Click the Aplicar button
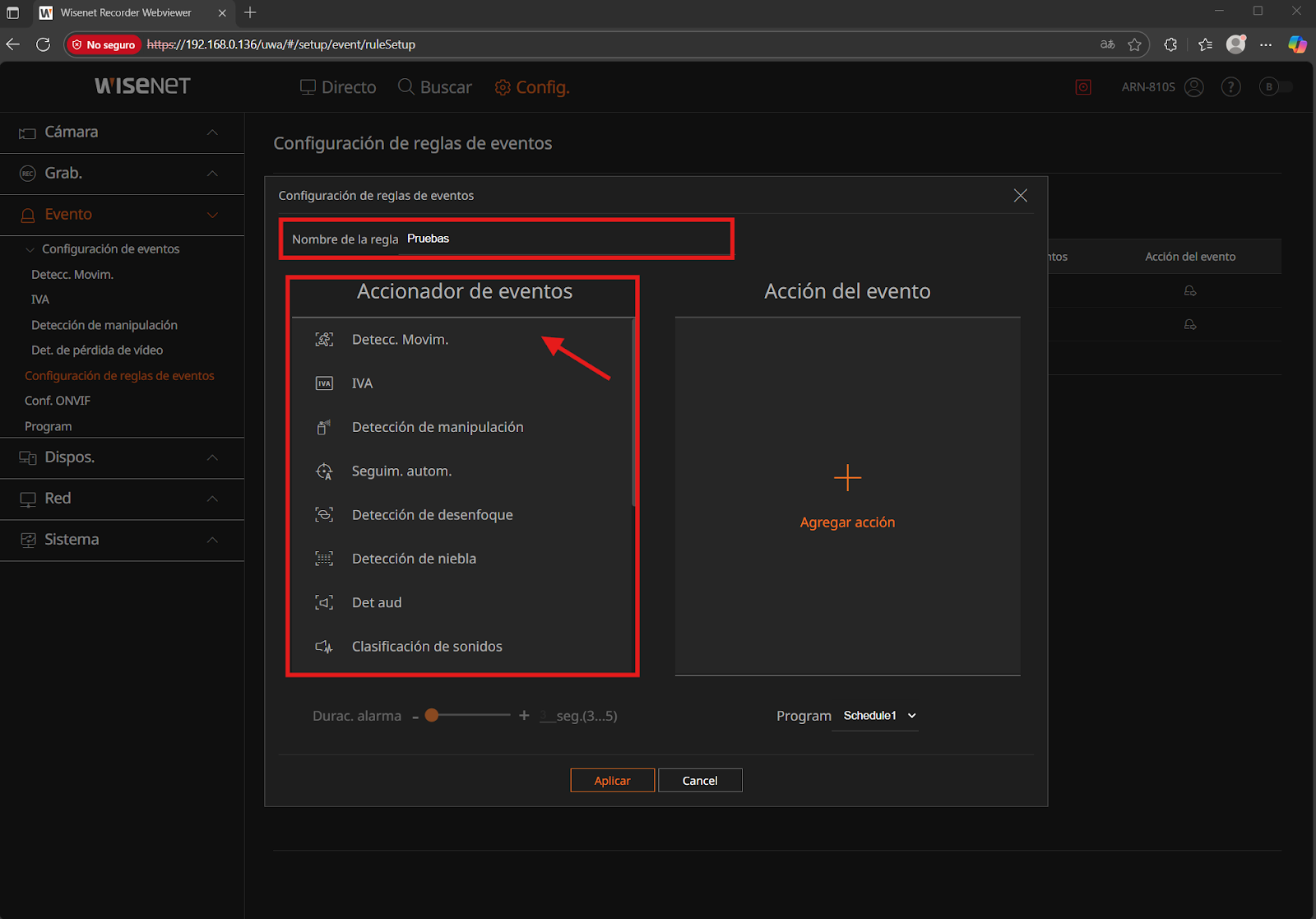 click(613, 781)
